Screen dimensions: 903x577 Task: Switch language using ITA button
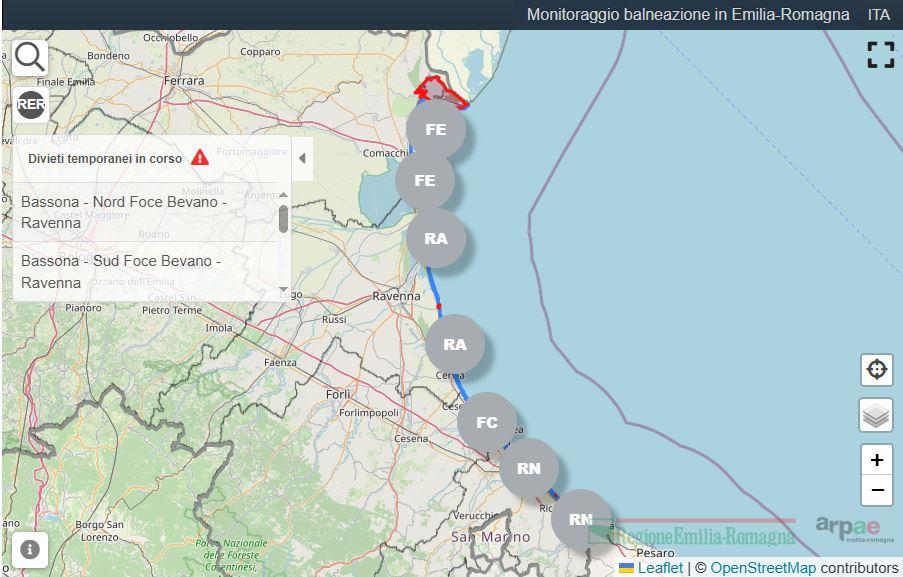point(878,15)
